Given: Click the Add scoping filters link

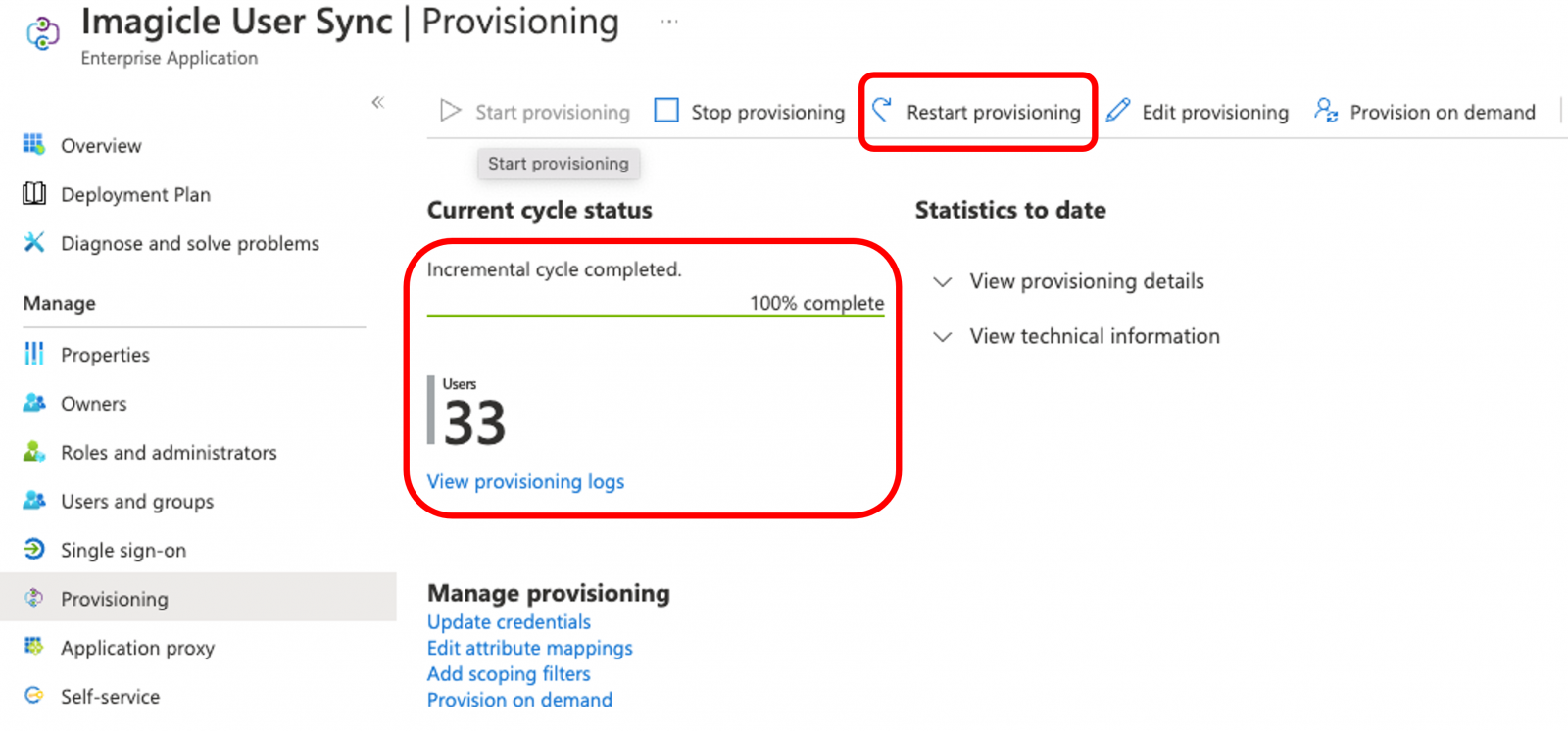Looking at the screenshot, I should (509, 674).
